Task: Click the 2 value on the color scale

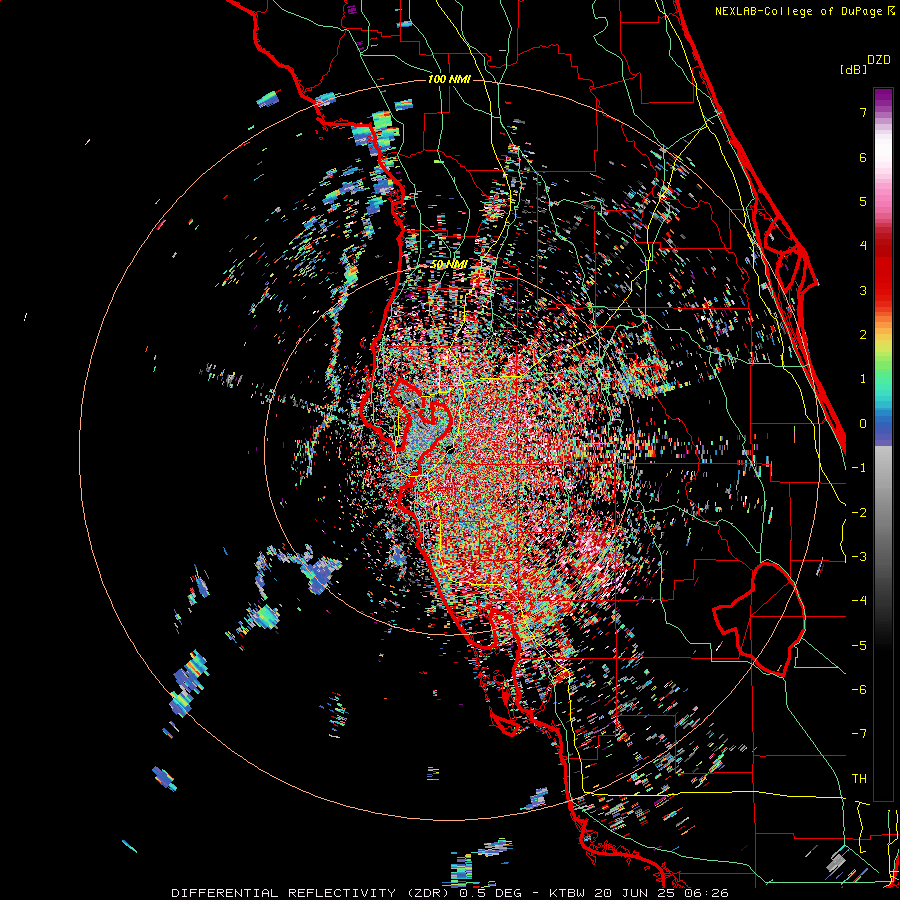Action: [863, 335]
